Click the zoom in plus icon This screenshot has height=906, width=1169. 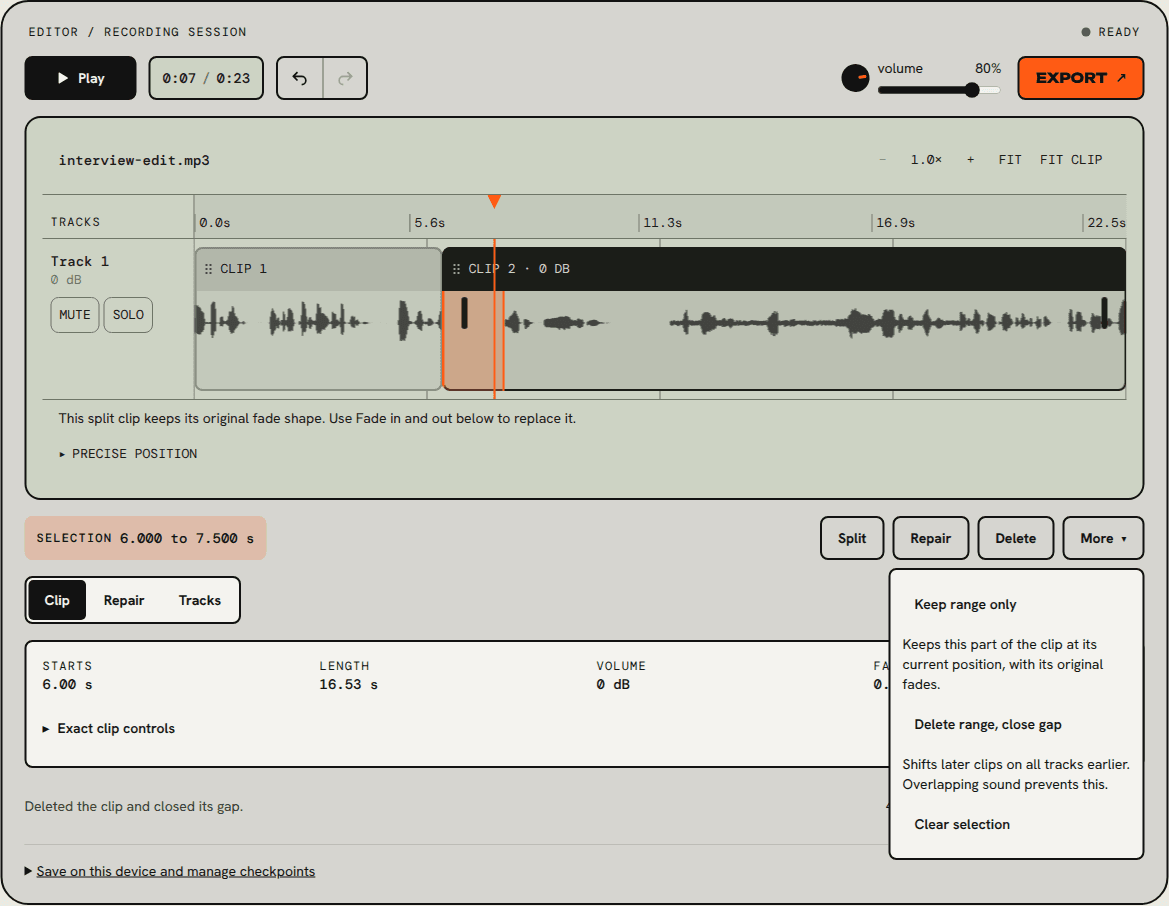[x=970, y=160]
